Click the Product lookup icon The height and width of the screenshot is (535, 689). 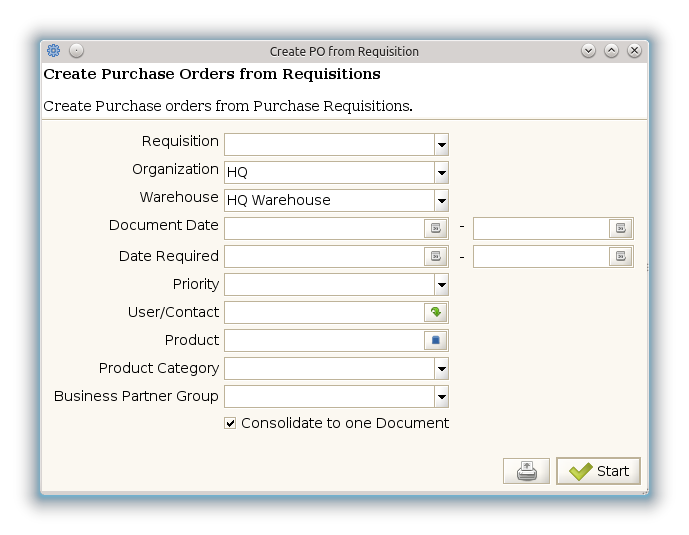pos(436,340)
